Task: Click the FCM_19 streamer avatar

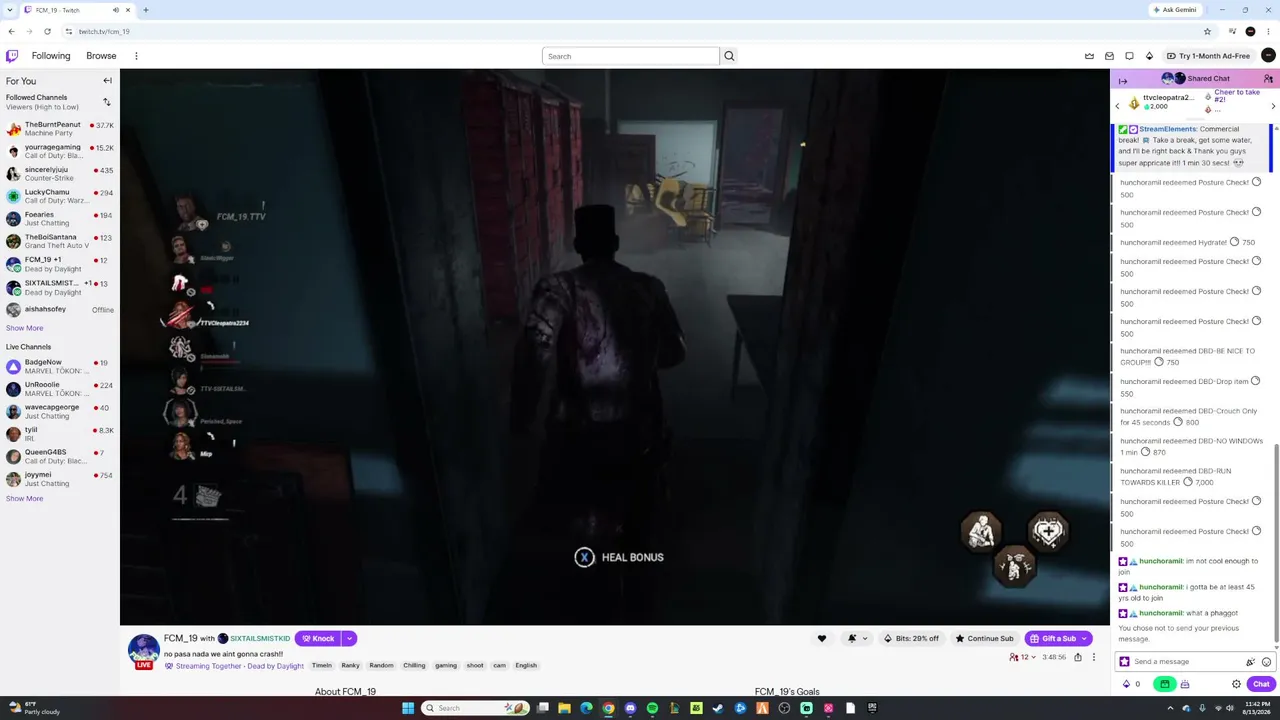Action: (x=144, y=649)
